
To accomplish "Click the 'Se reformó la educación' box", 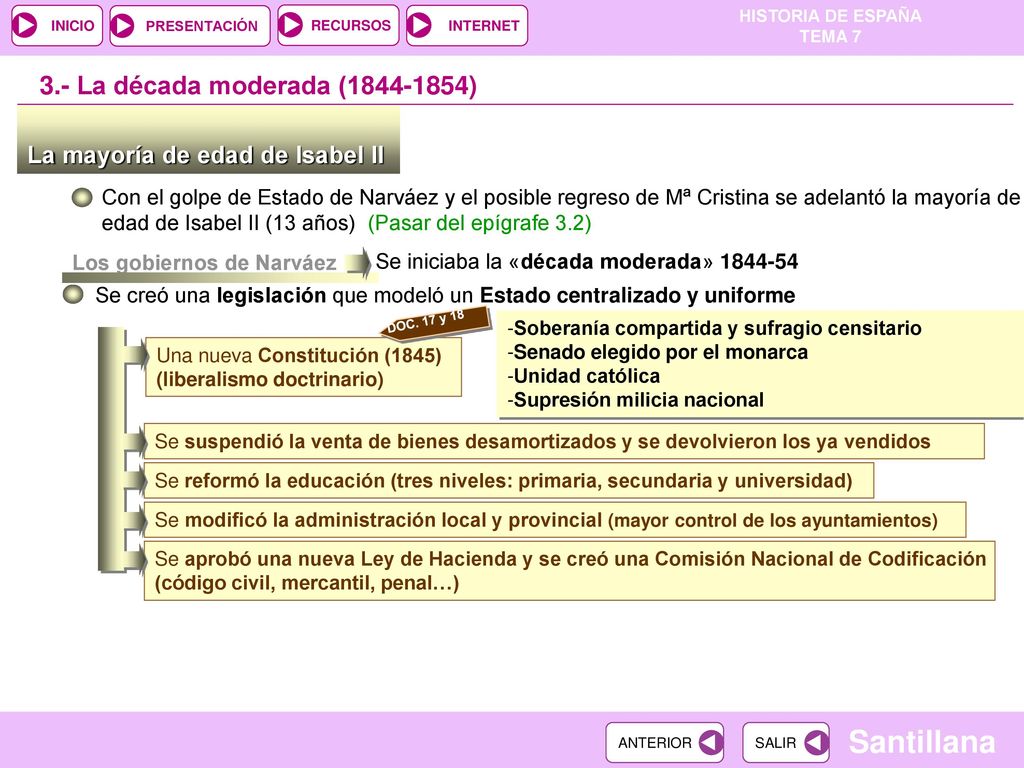I will point(508,481).
